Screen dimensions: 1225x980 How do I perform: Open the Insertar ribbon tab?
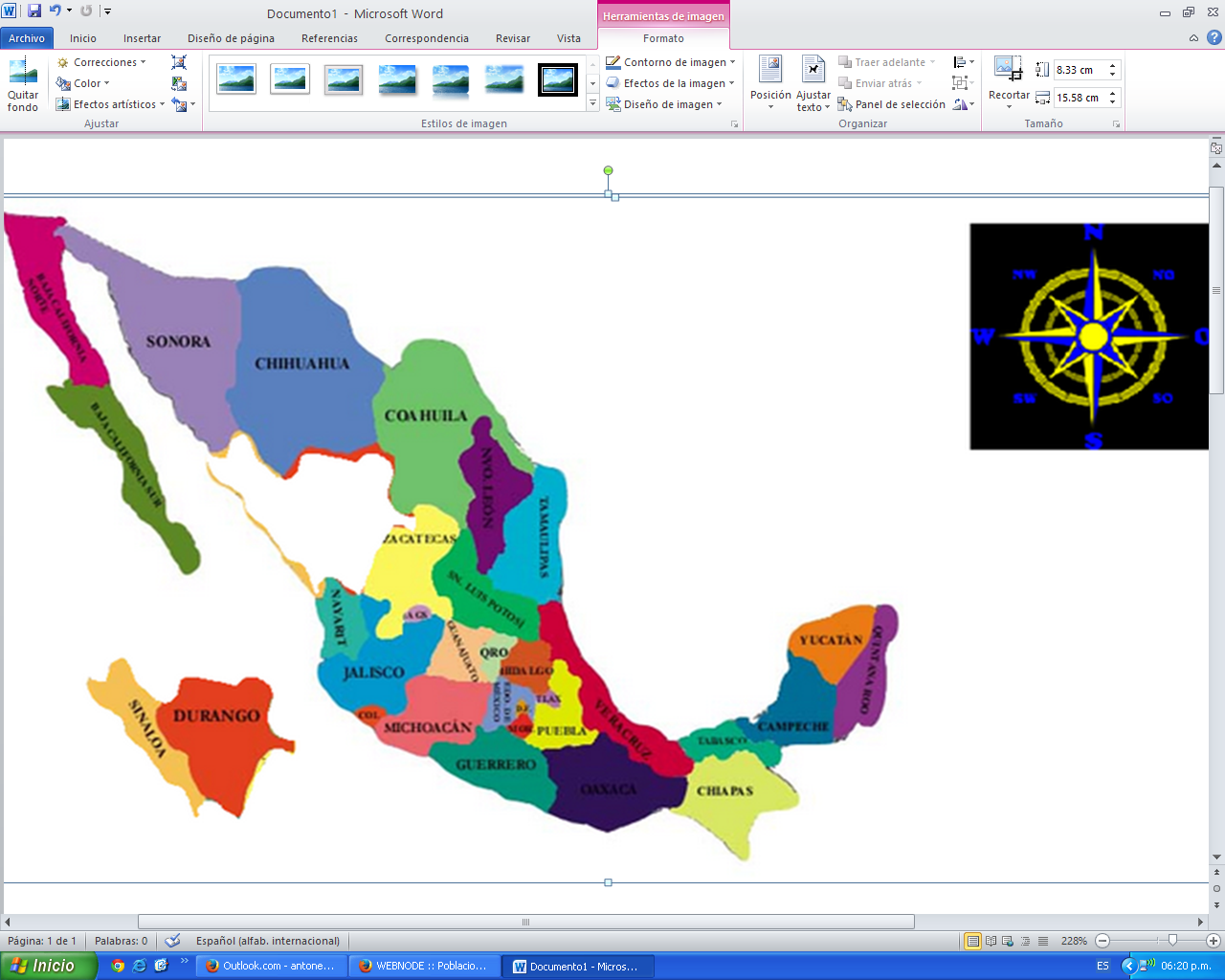point(142,38)
